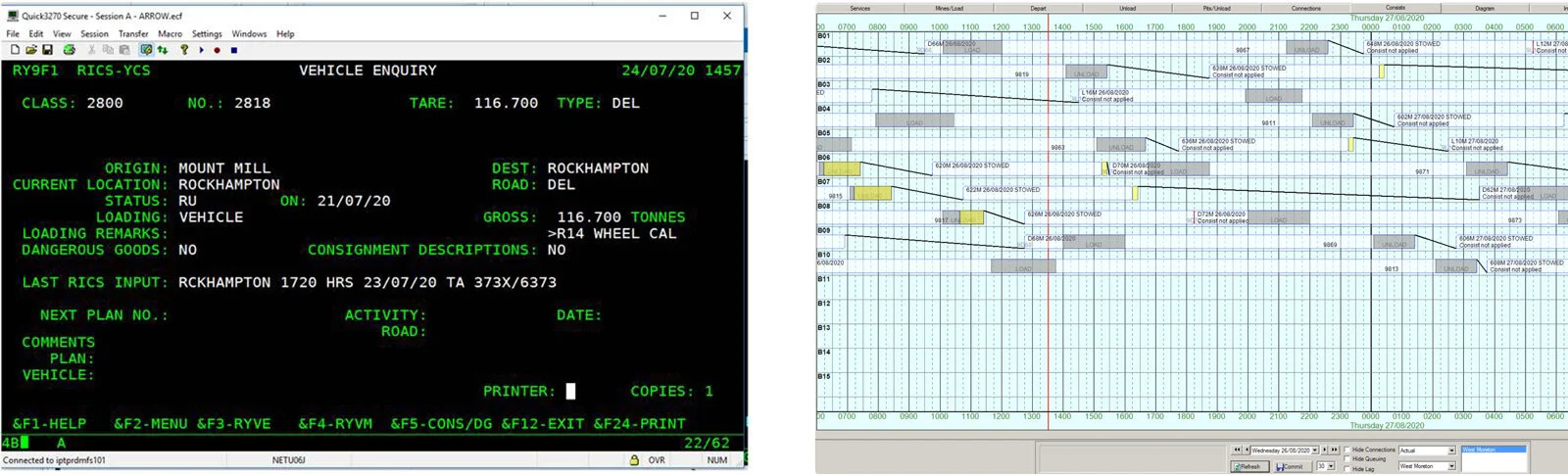The width and height of the screenshot is (1568, 475).
Task: Open the 30 interval dropdown
Action: tap(1331, 466)
